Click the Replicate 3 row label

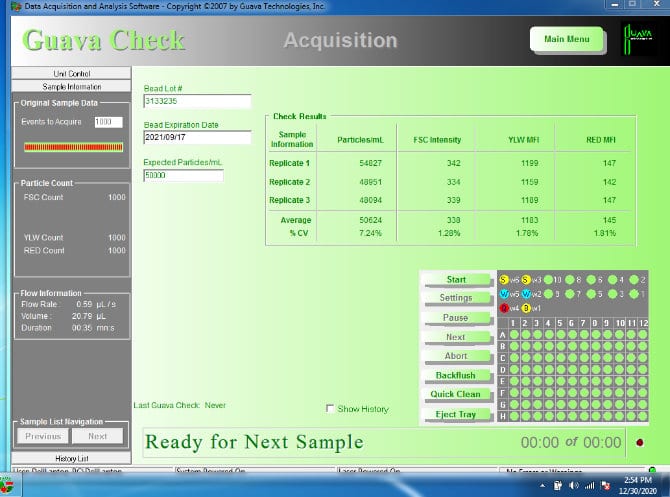pos(289,200)
